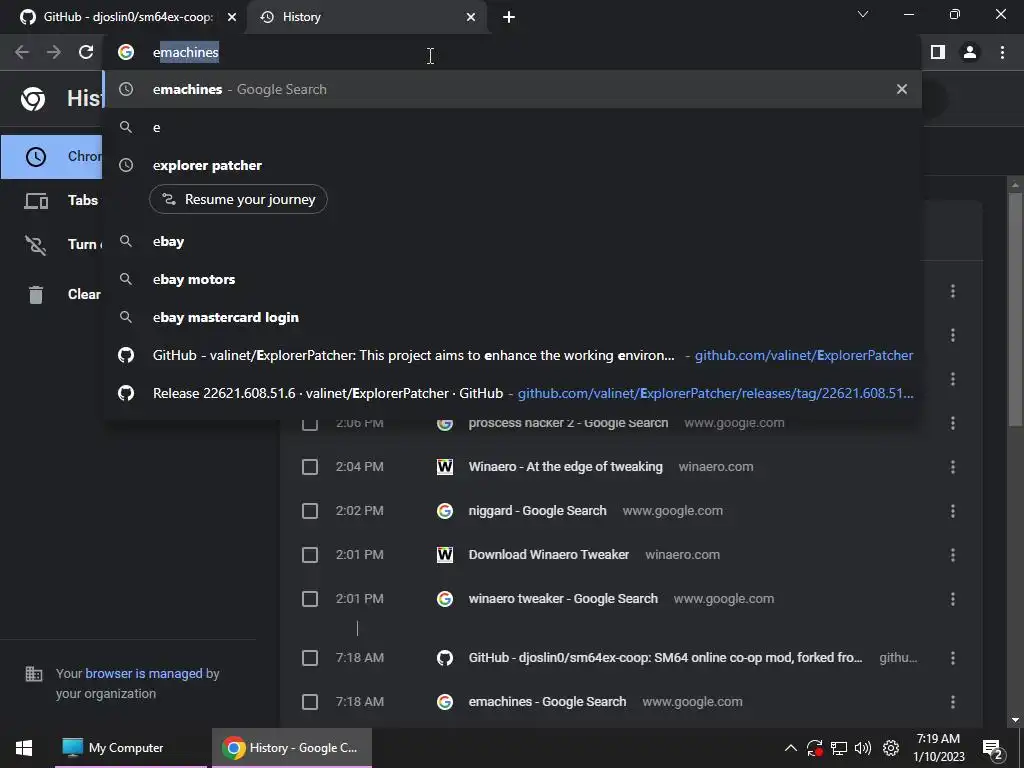Choose the 'explorer patcher' suggestion
Viewport: 1024px width, 768px height.
[513, 165]
